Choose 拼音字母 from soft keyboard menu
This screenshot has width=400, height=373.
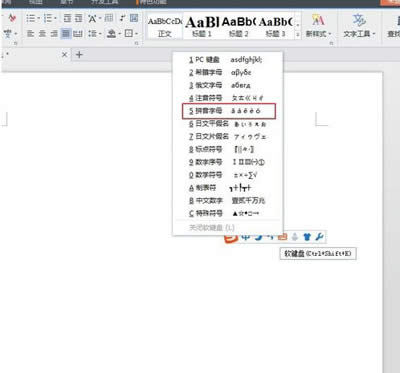229,111
